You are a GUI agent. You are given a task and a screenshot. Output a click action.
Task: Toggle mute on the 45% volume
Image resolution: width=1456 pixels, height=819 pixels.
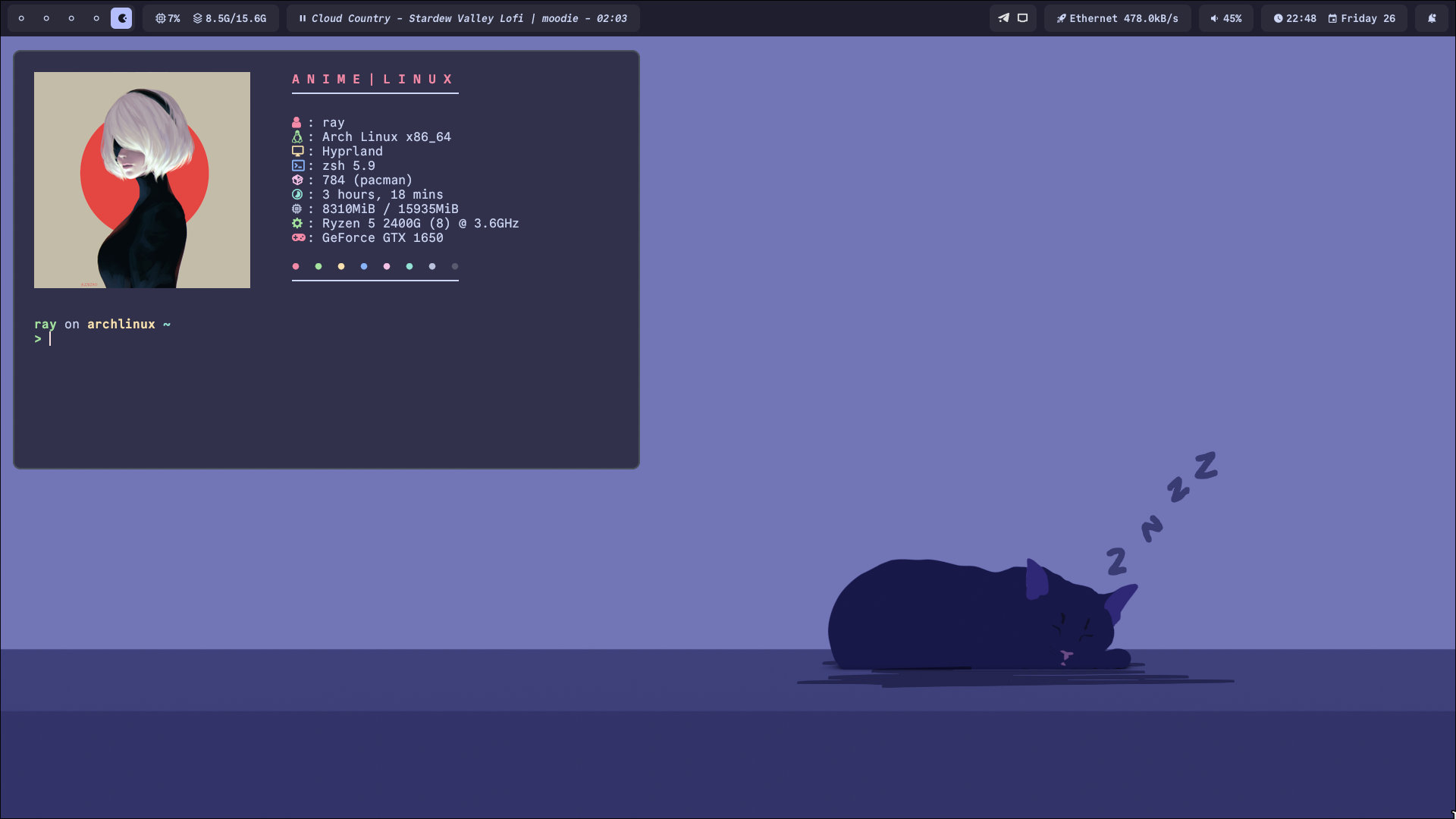(1225, 18)
